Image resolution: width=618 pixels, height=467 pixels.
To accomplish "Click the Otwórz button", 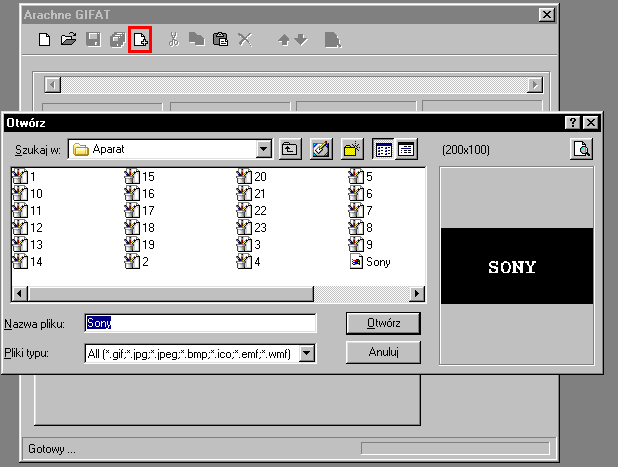I will coord(383,323).
